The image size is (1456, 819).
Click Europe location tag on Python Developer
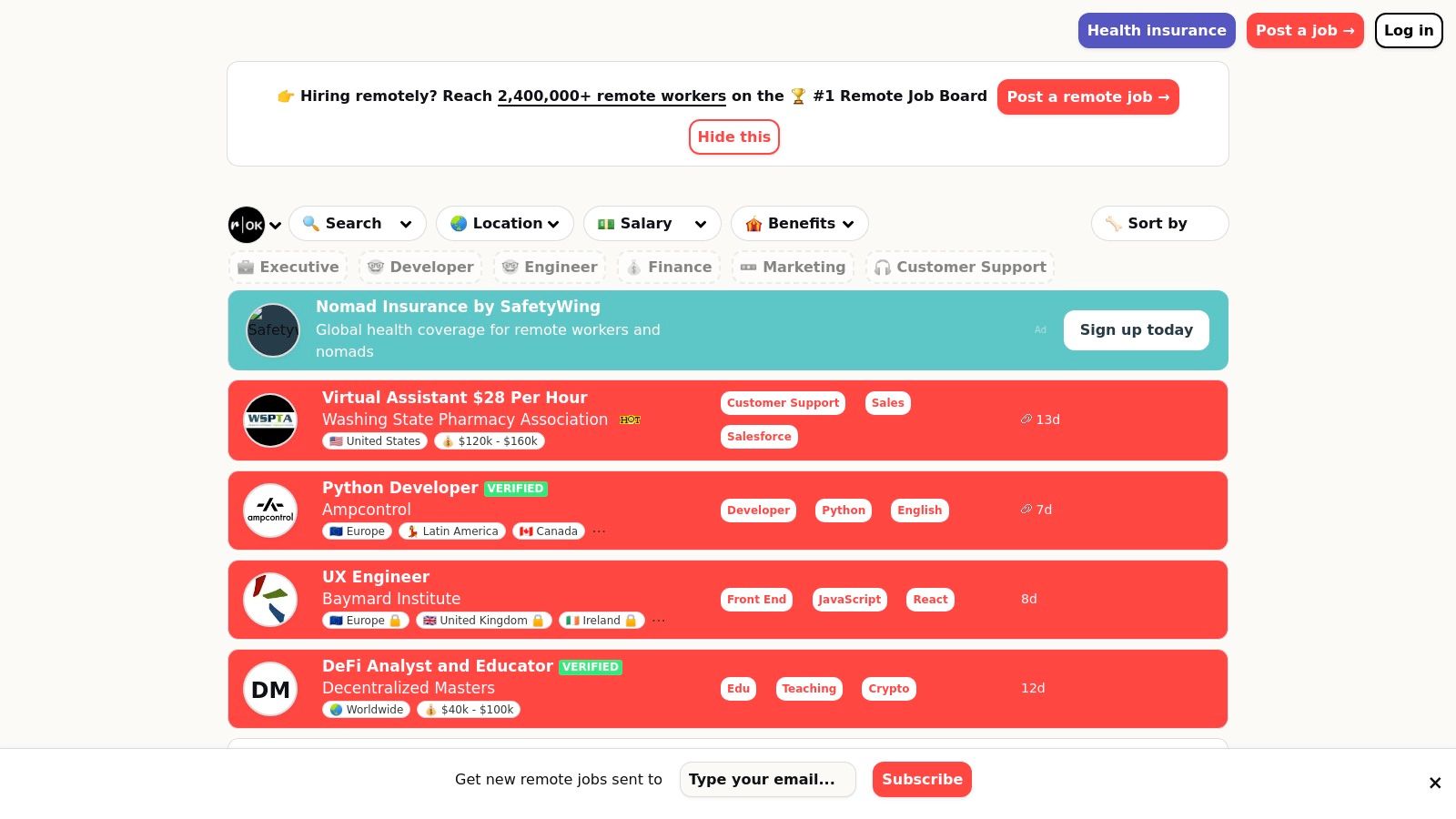click(357, 531)
